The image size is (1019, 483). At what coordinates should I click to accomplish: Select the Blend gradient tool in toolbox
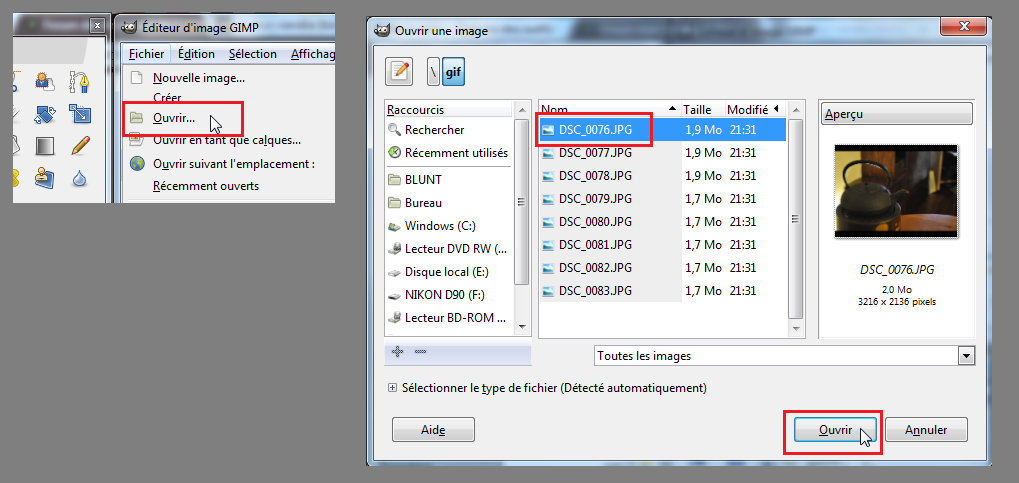[45, 146]
